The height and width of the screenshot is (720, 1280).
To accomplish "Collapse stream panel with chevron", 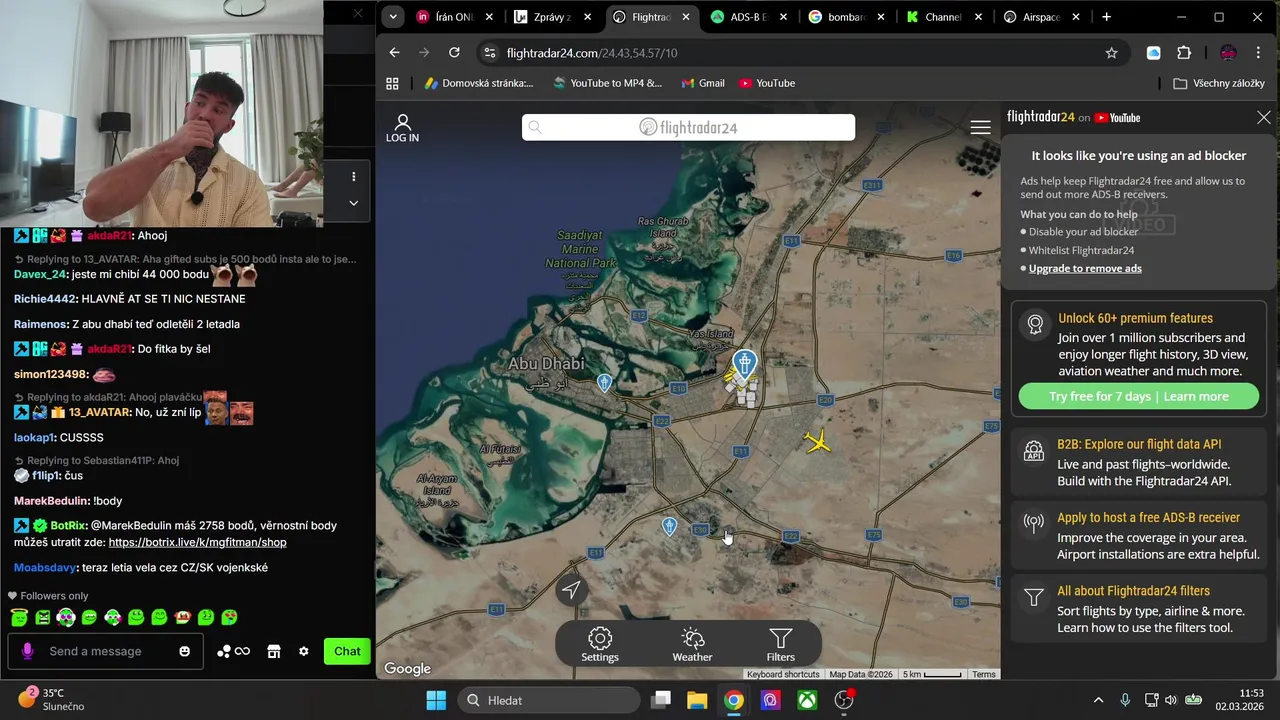I will click(x=353, y=203).
